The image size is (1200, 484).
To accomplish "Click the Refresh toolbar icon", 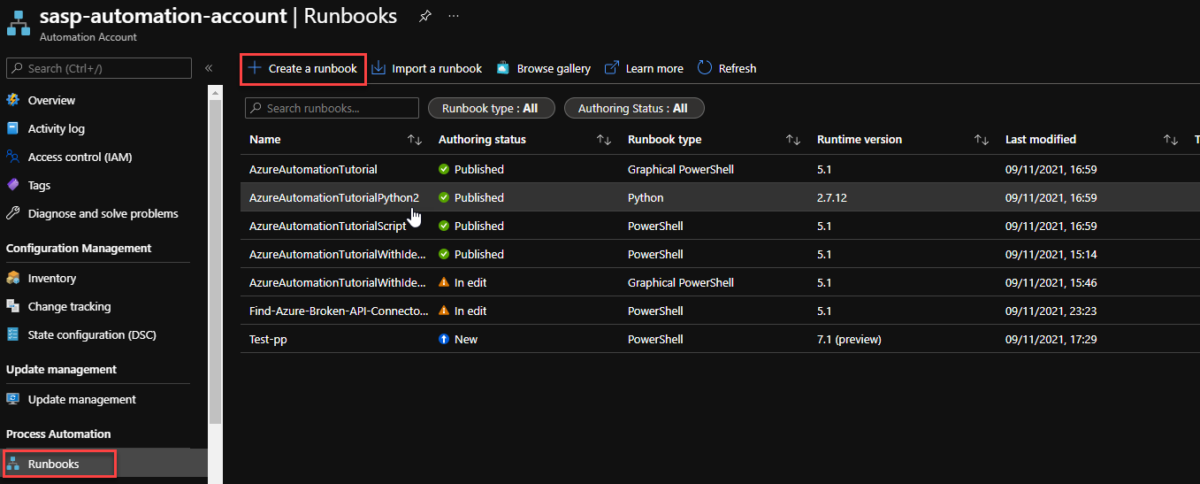I will (x=705, y=68).
